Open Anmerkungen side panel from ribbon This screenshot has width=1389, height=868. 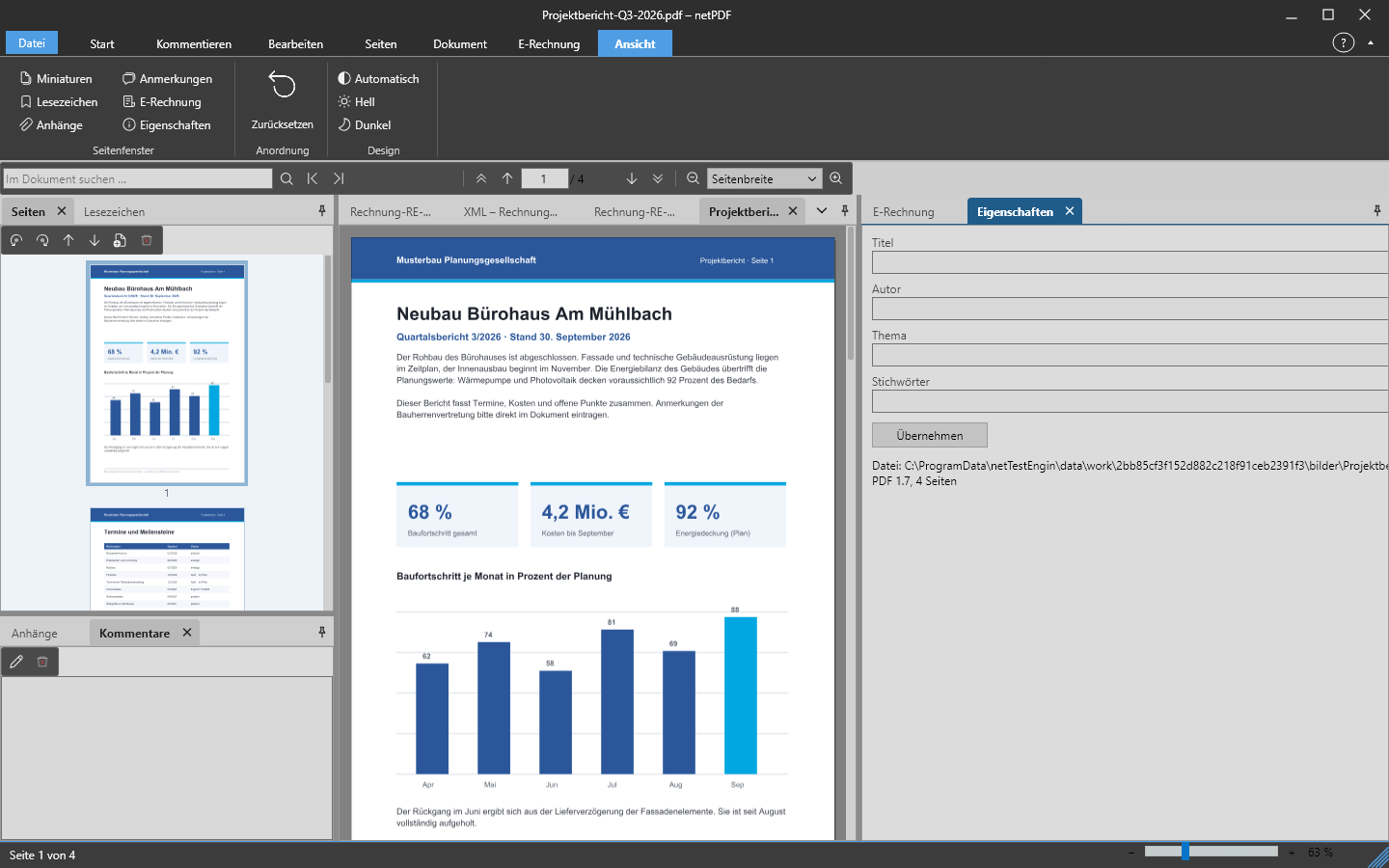167,78
